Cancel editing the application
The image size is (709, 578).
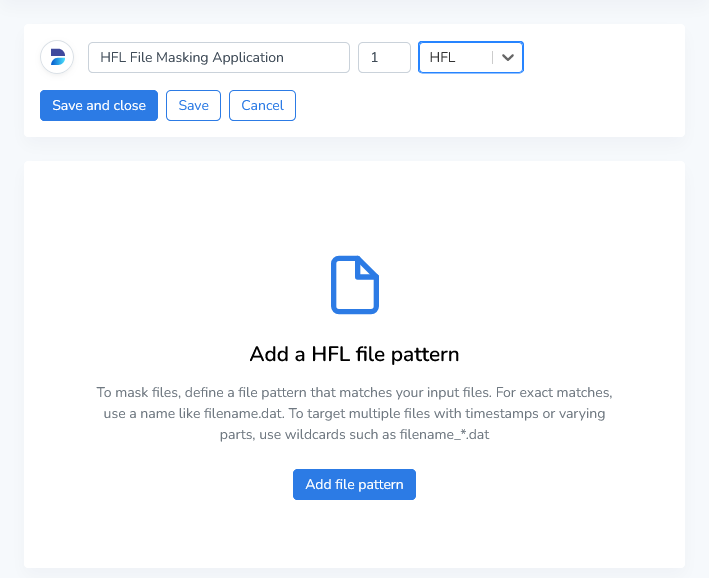pos(262,105)
